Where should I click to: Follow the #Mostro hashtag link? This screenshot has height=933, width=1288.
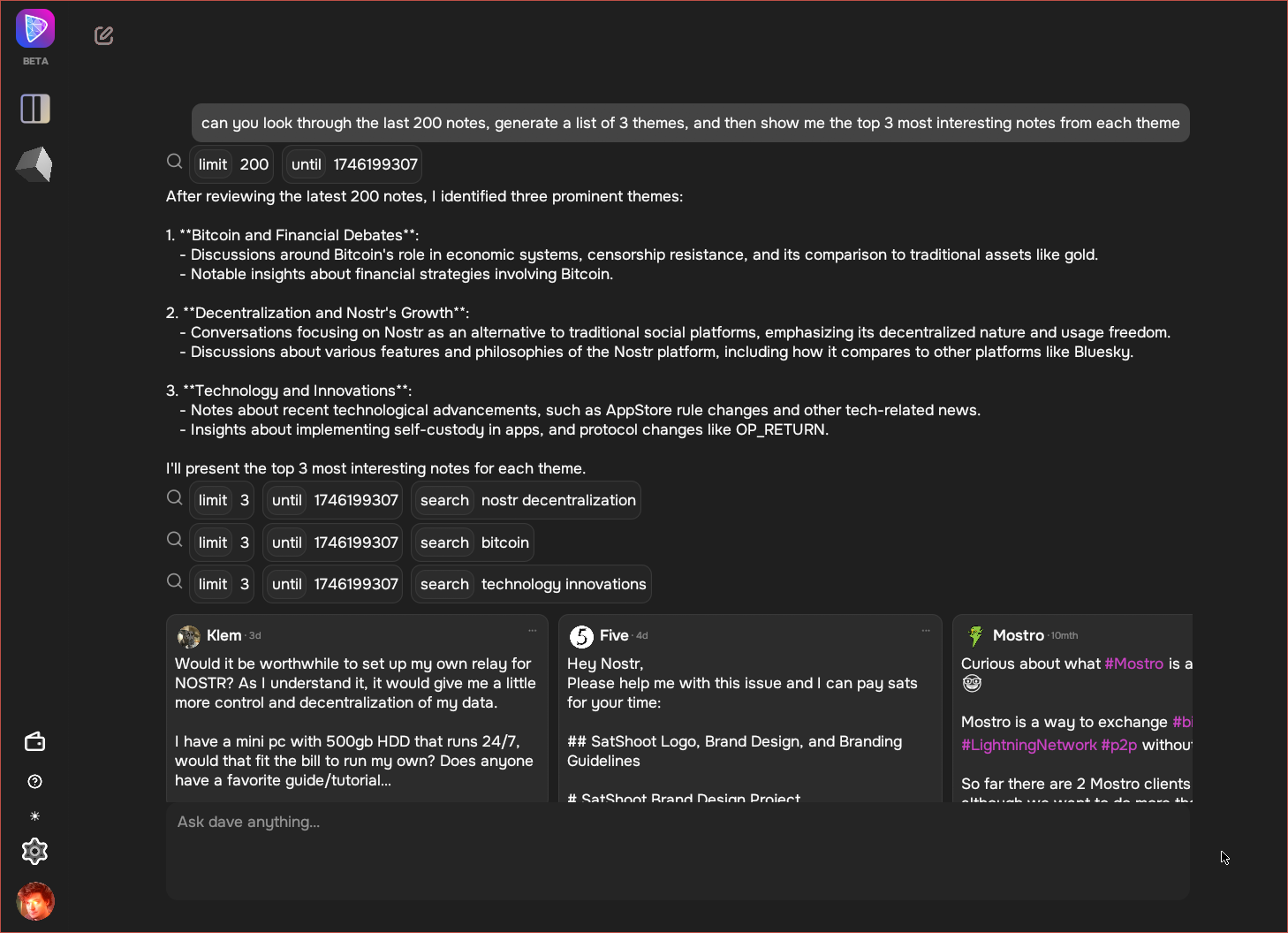tap(1134, 664)
